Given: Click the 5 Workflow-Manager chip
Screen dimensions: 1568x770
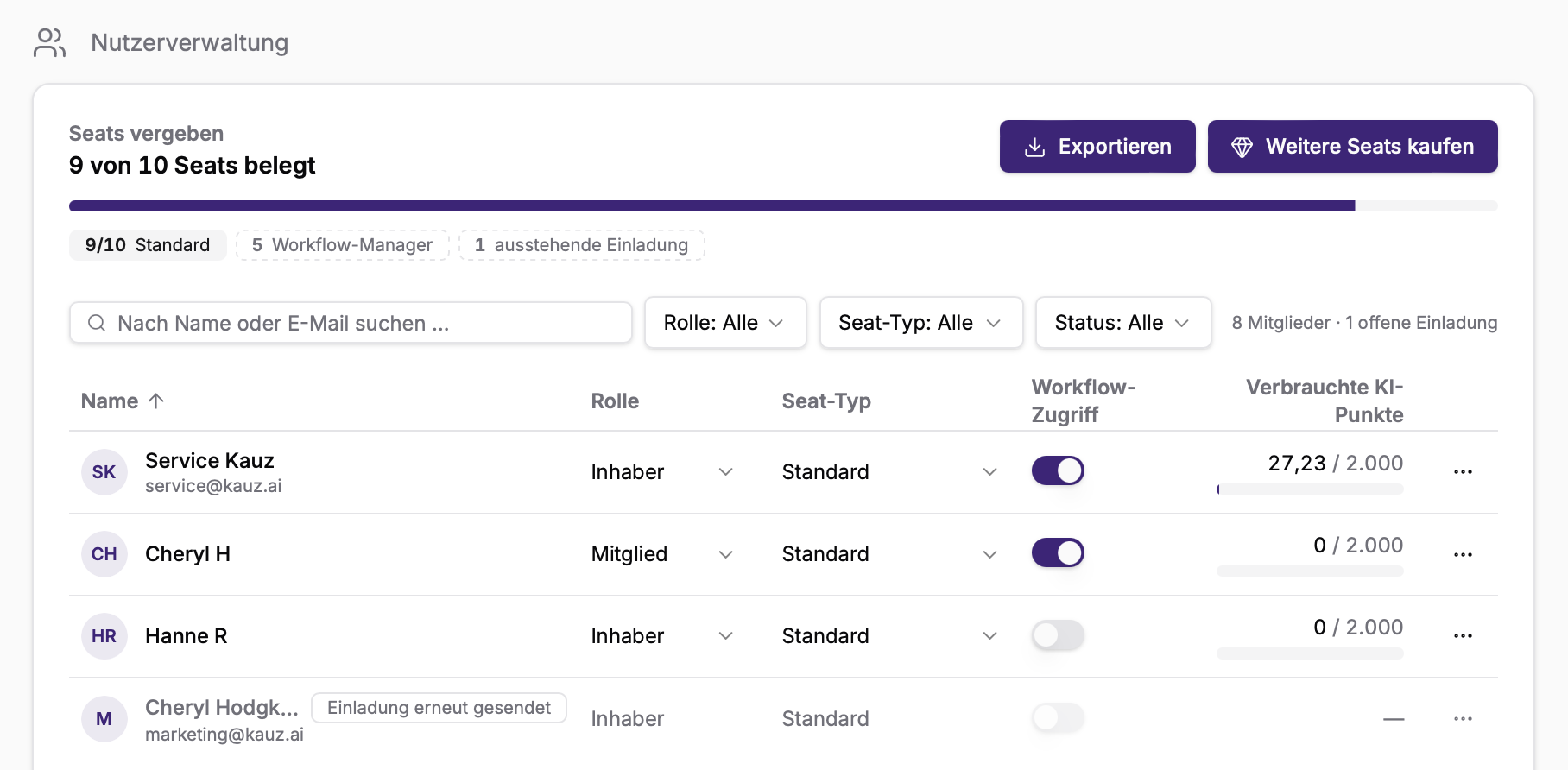Looking at the screenshot, I should [x=342, y=245].
